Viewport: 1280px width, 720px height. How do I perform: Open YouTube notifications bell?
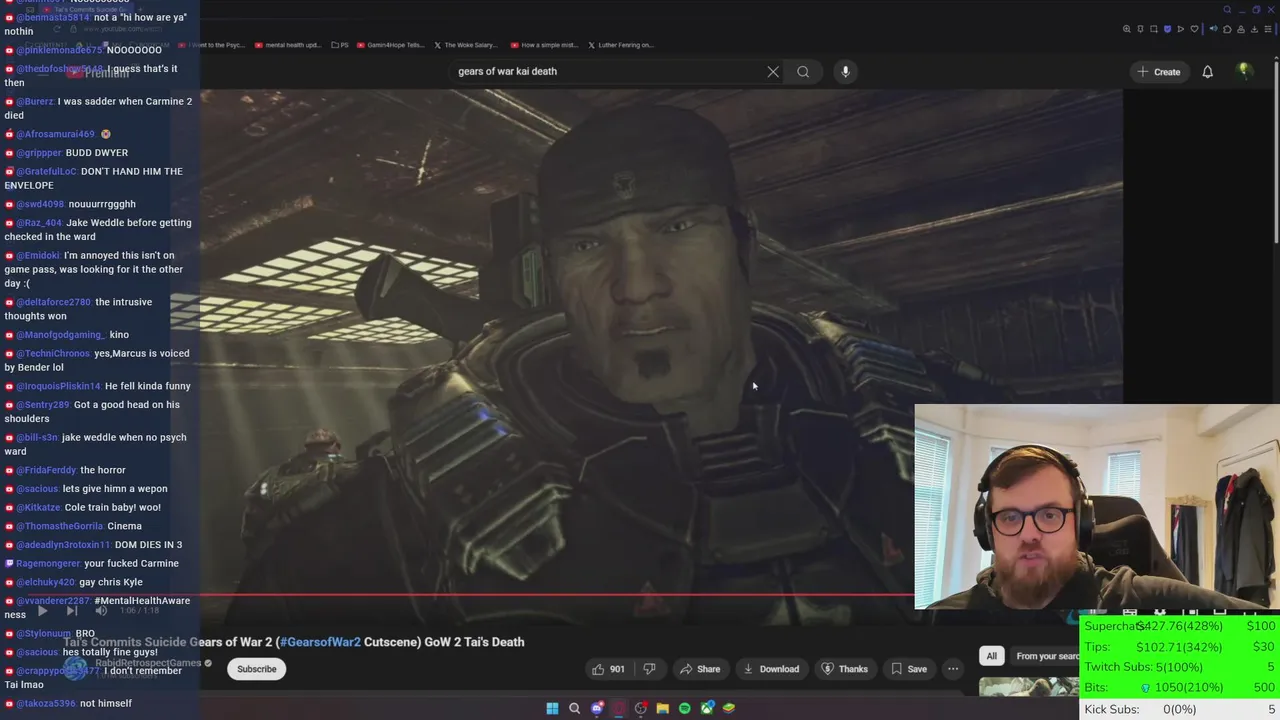pyautogui.click(x=1207, y=71)
